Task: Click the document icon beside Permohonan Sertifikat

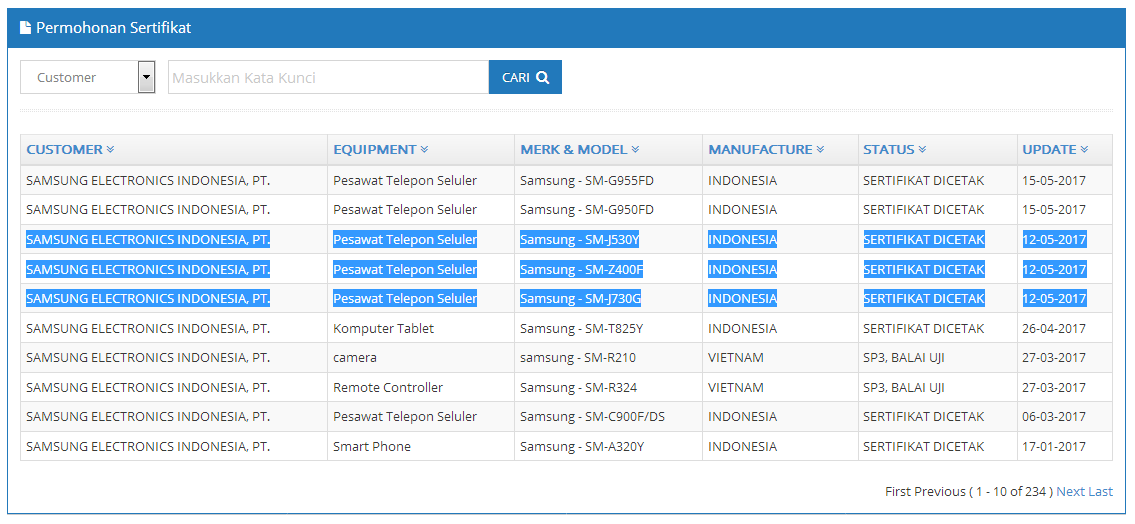Action: [x=25, y=28]
